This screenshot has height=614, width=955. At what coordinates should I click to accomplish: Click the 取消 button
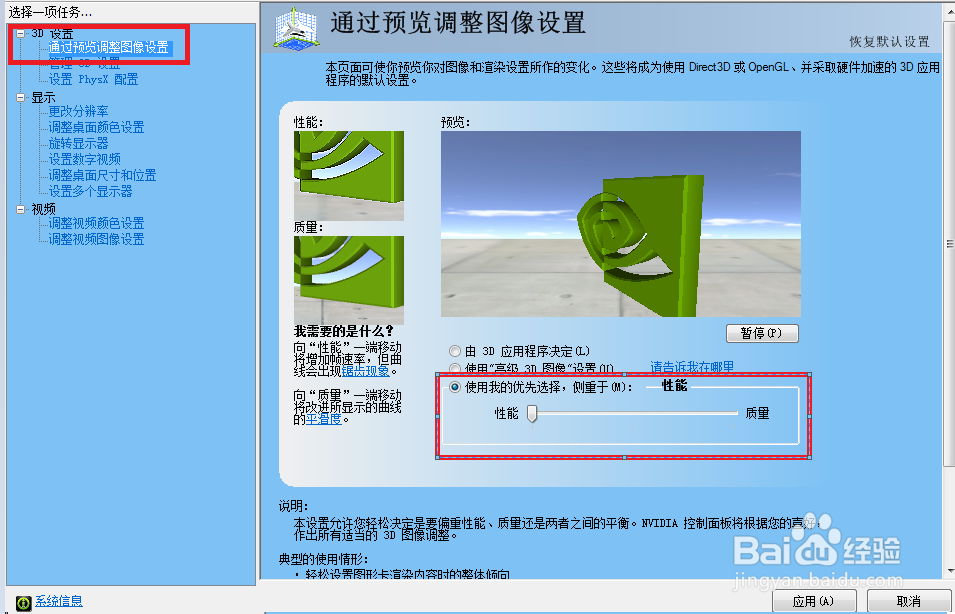tap(909, 601)
